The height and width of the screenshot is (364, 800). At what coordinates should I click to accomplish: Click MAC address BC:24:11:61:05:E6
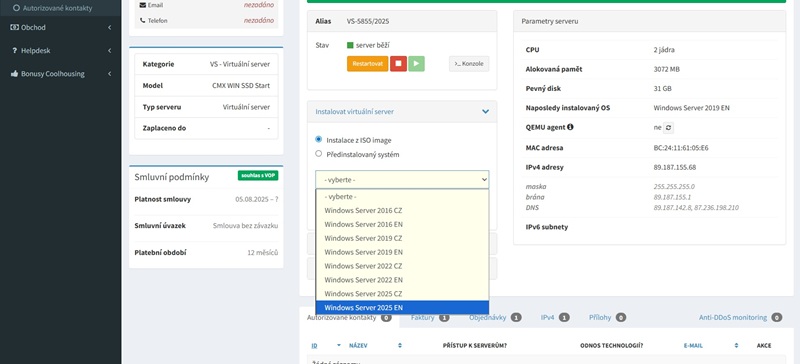click(681, 148)
